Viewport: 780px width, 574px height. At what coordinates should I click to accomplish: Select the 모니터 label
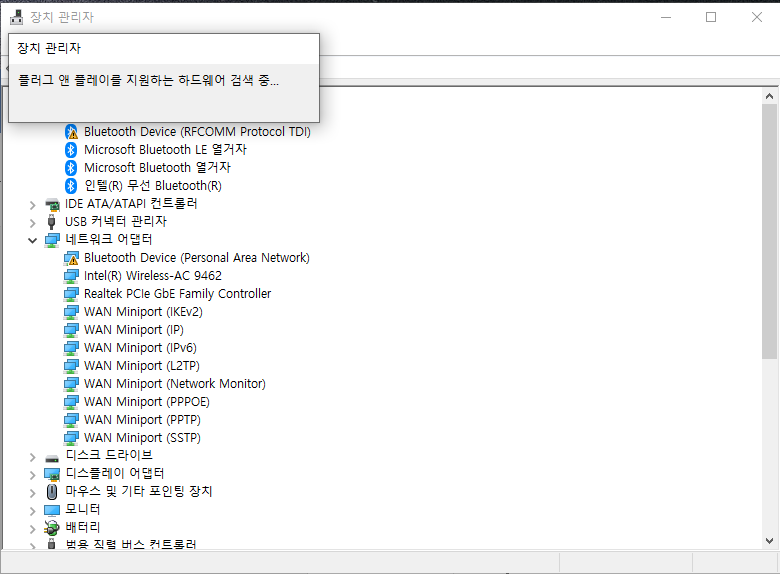point(83,509)
